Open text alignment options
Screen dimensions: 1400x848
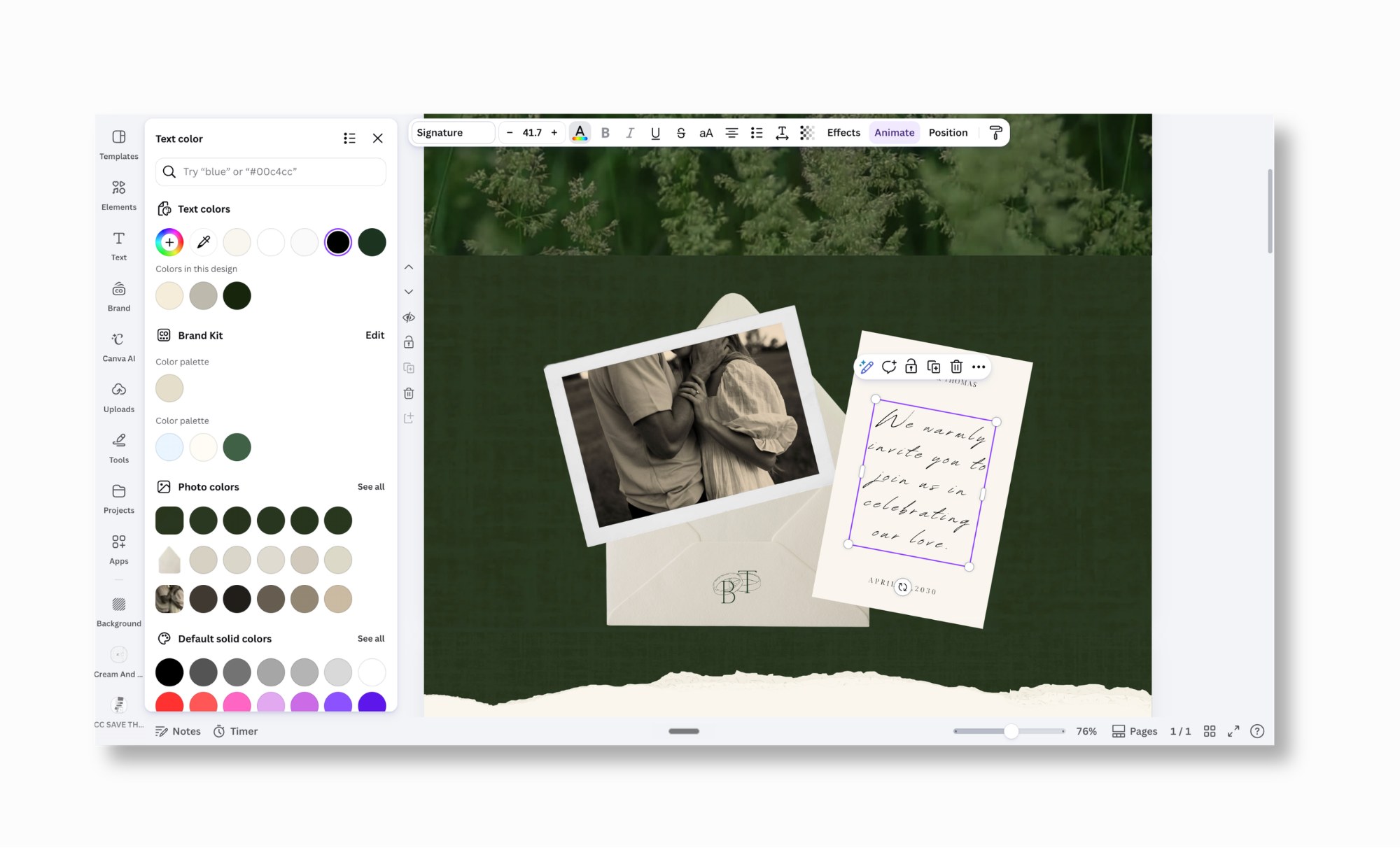pos(731,133)
